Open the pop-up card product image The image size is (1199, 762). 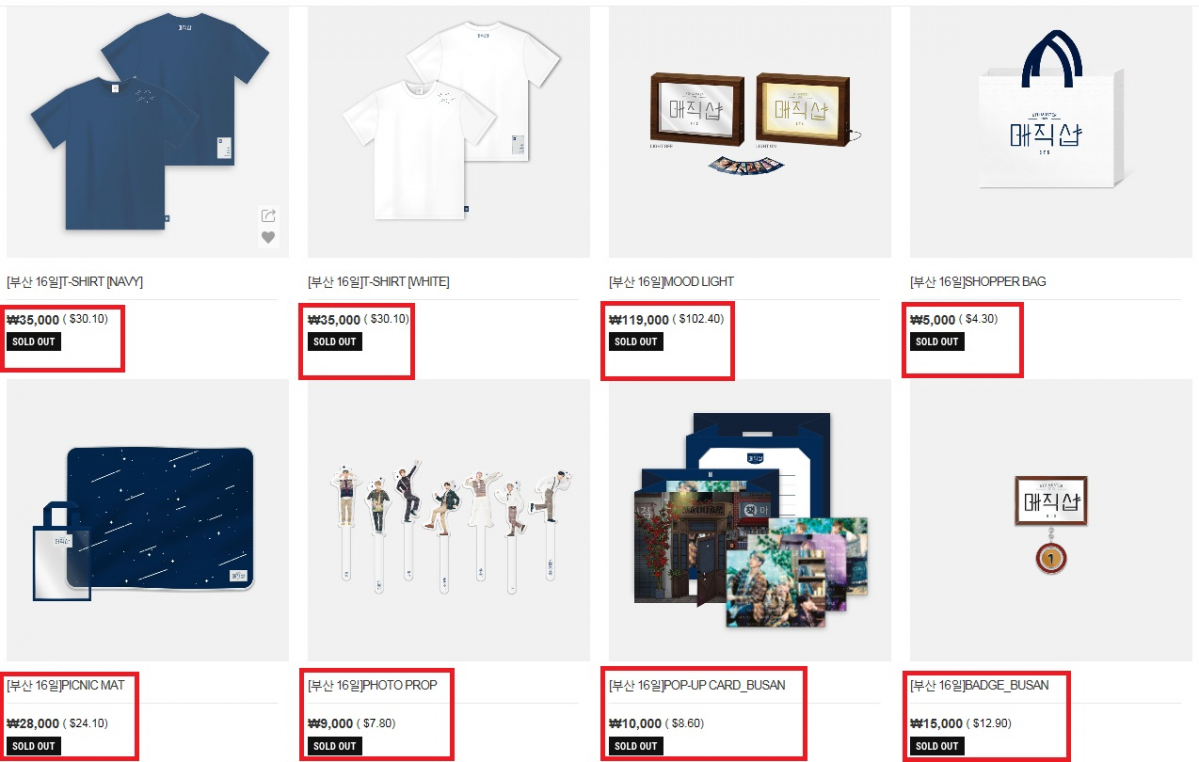pyautogui.click(x=750, y=520)
